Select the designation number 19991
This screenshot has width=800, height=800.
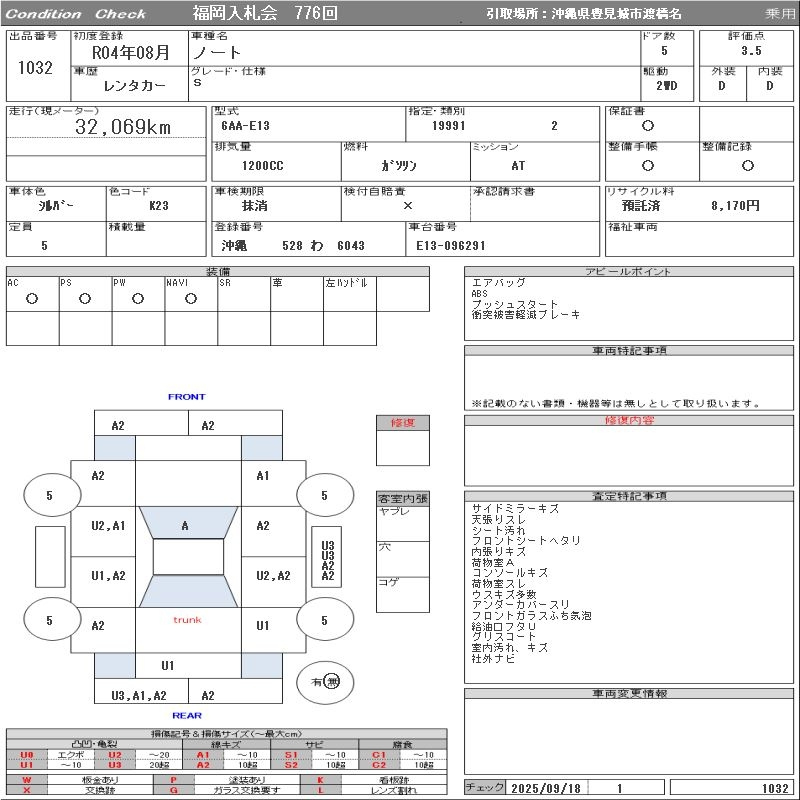click(448, 126)
